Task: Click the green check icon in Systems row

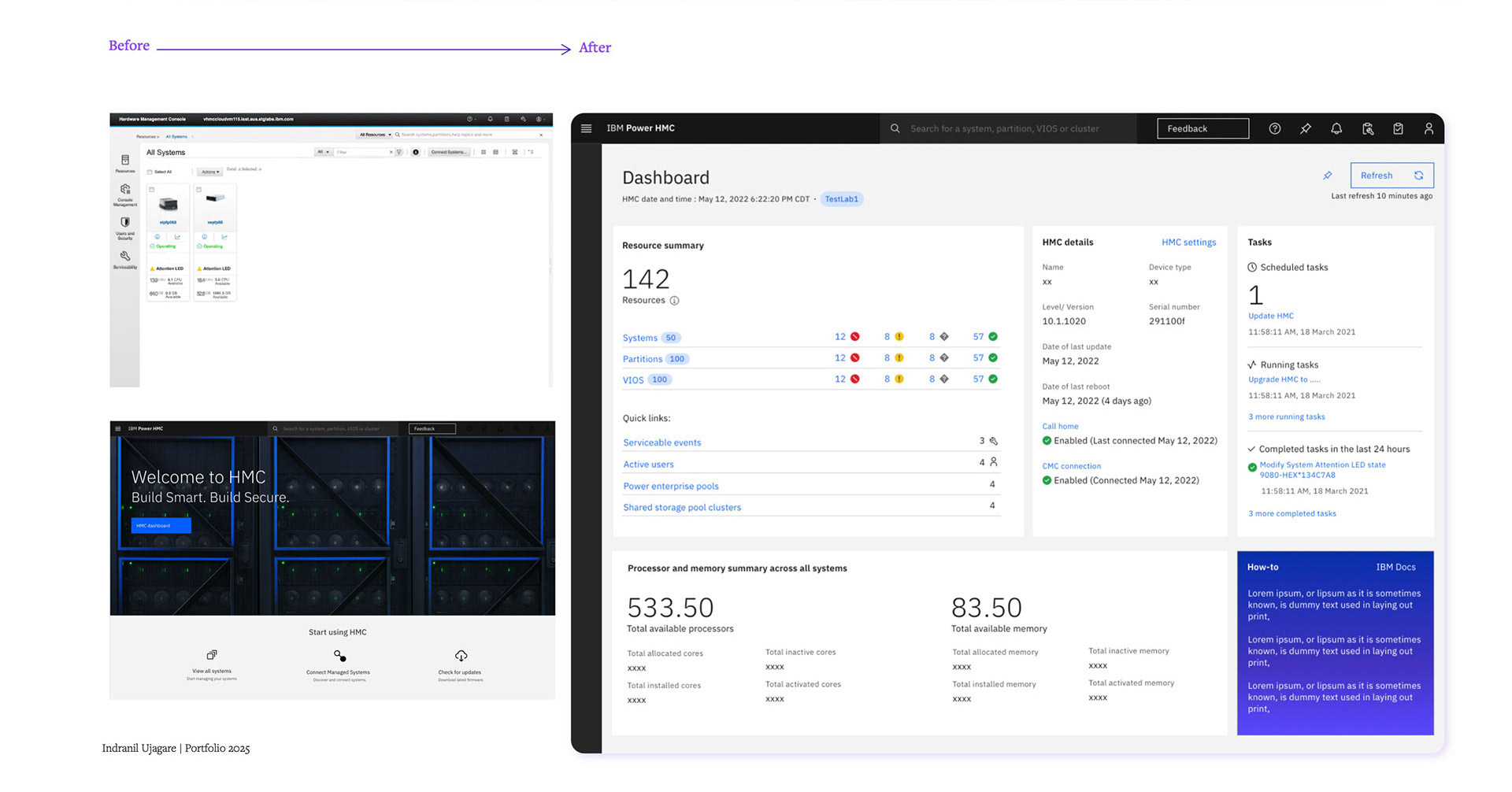Action: point(993,337)
